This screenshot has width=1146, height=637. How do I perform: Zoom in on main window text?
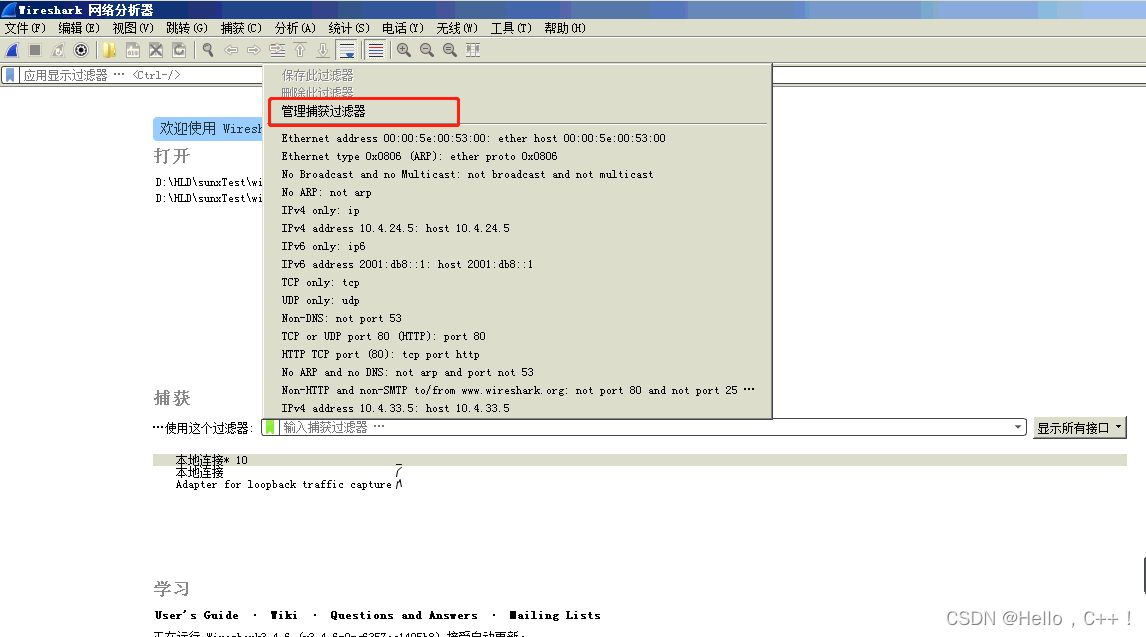pos(403,50)
